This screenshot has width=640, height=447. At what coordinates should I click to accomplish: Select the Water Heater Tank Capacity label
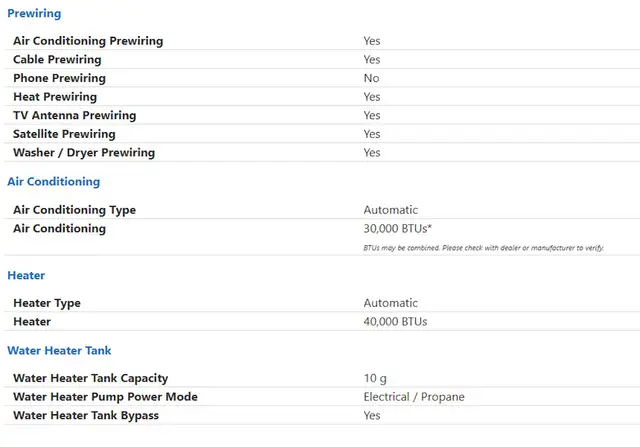(91, 378)
